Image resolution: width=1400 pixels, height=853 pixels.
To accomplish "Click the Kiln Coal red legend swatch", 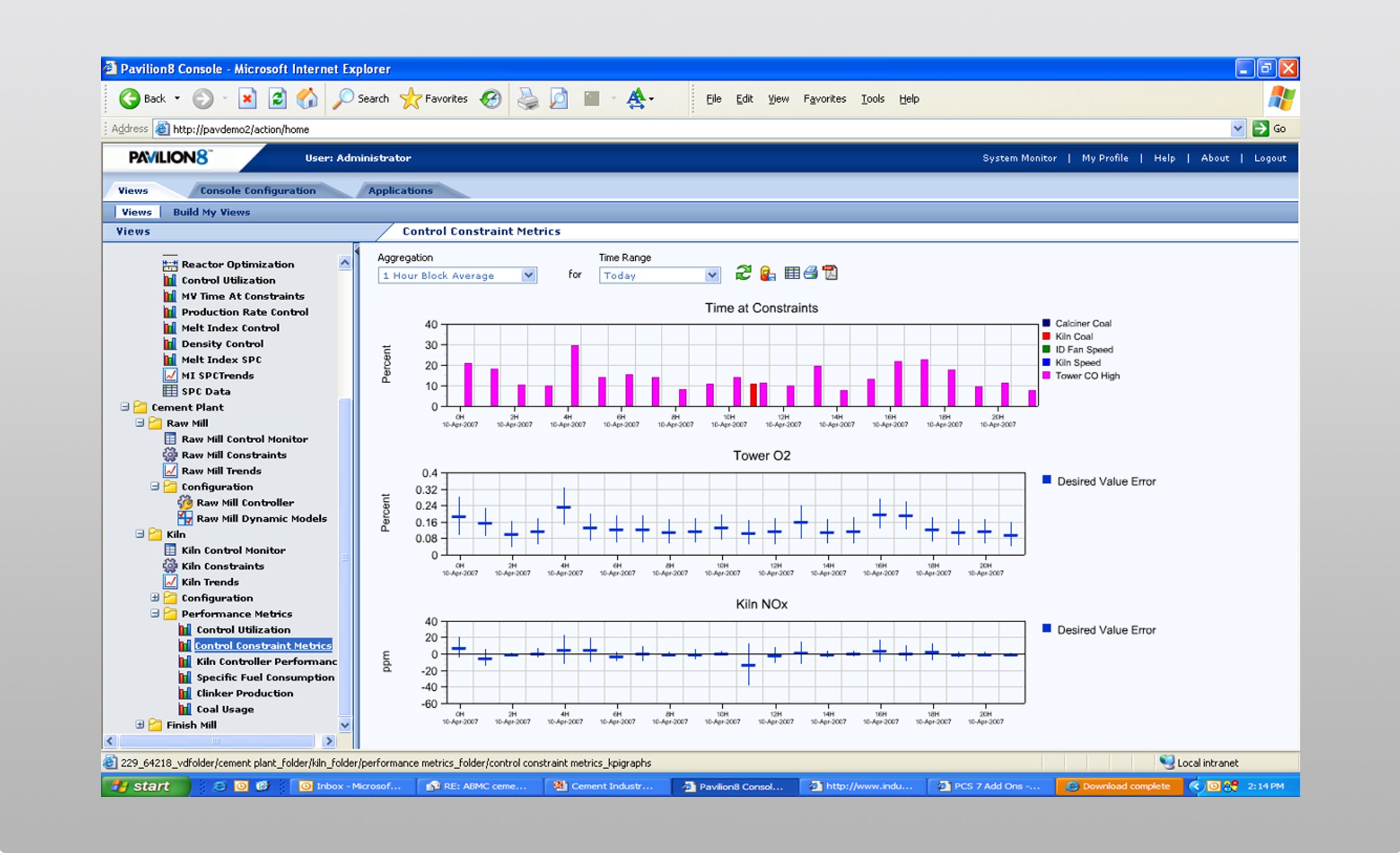I will pyautogui.click(x=1046, y=336).
